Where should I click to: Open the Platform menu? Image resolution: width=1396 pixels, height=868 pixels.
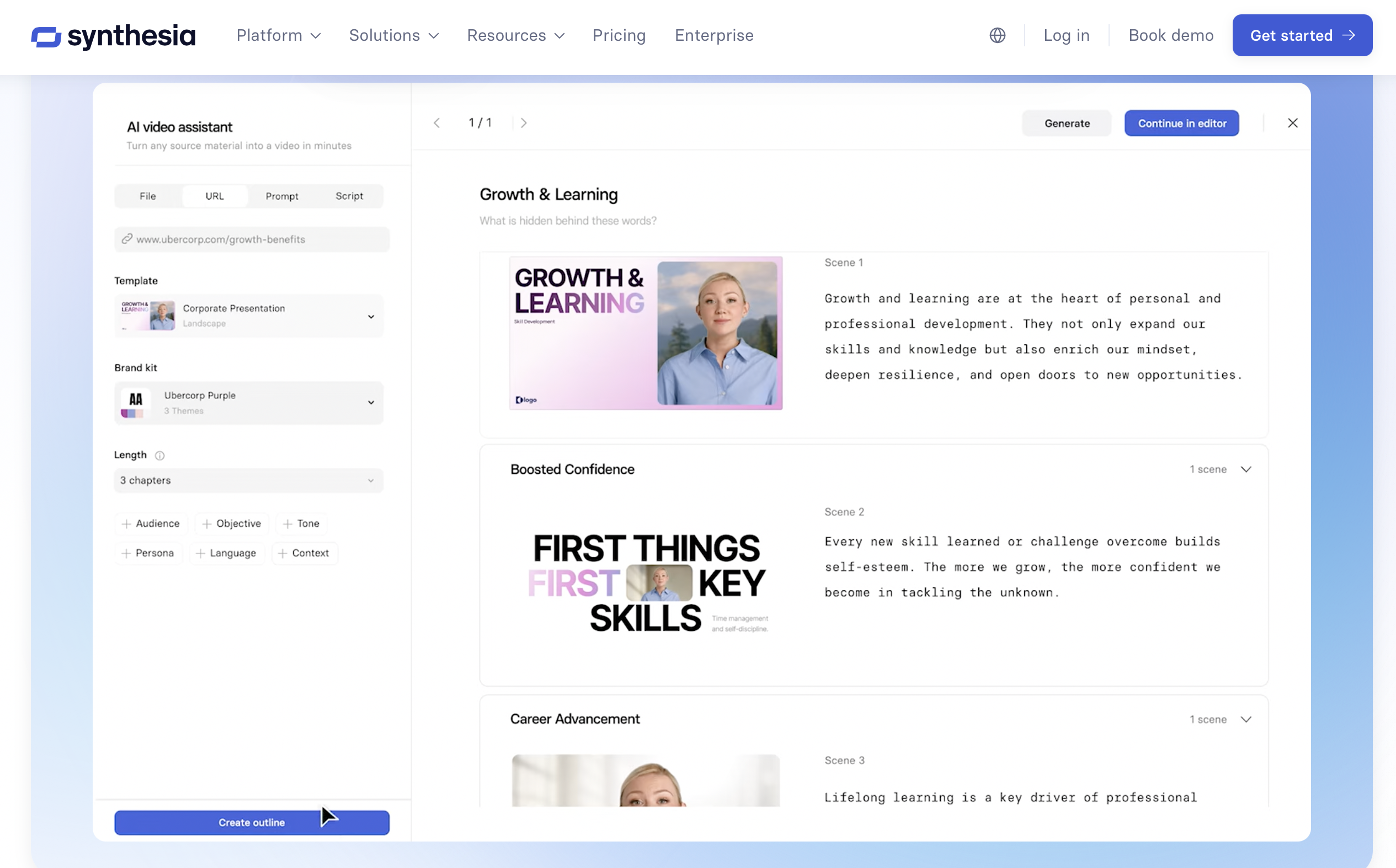pyautogui.click(x=279, y=36)
